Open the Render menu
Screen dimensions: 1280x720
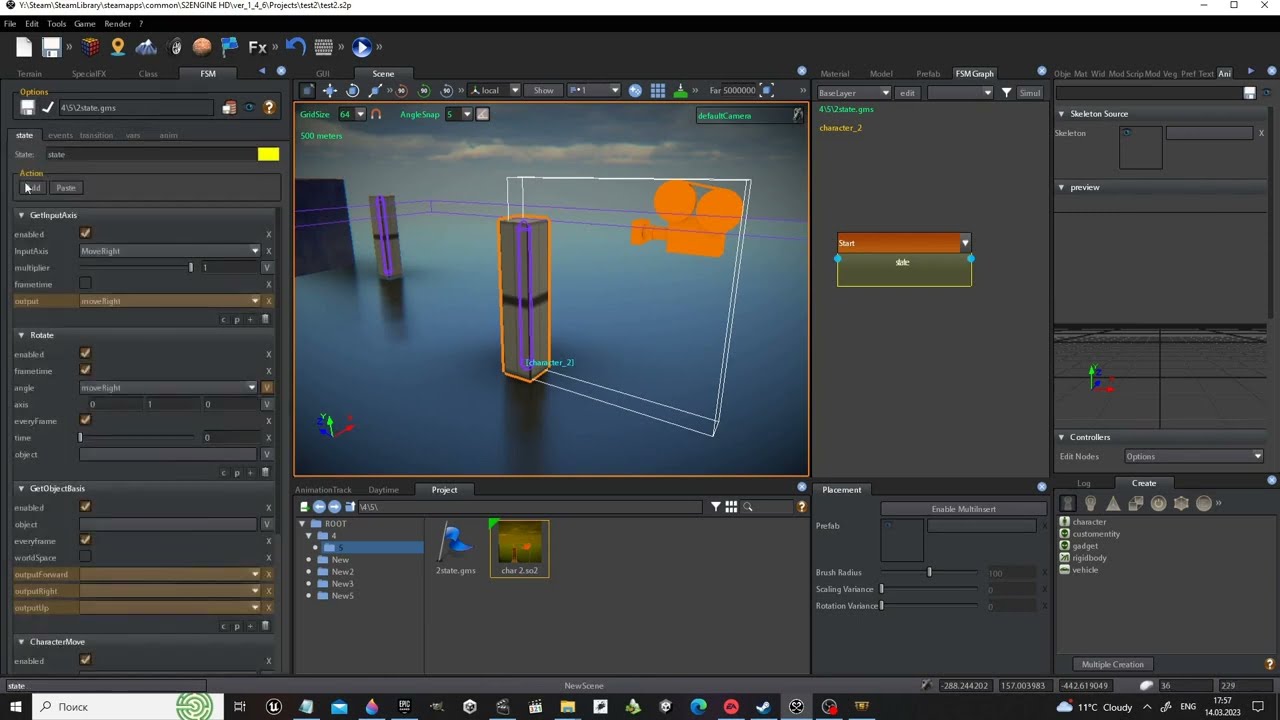click(117, 23)
